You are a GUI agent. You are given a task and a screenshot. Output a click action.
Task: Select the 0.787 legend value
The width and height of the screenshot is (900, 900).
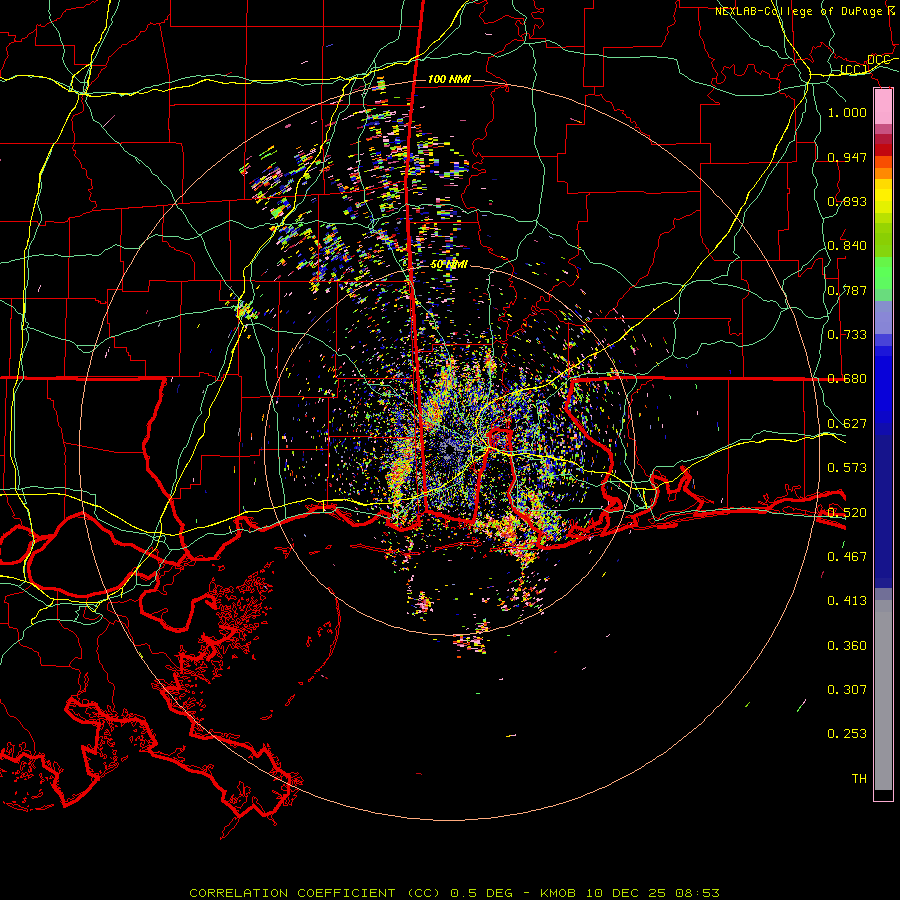click(x=847, y=290)
